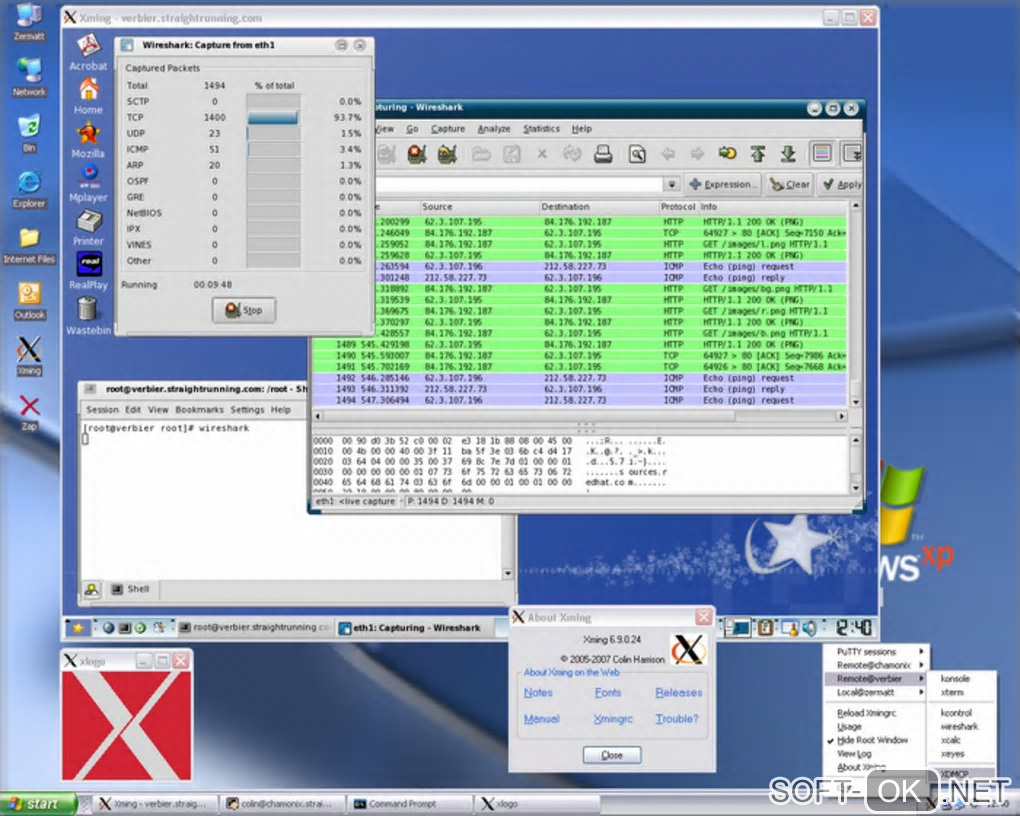Click the packet list horizontal scrollbar
This screenshot has width=1020, height=816.
point(581,416)
